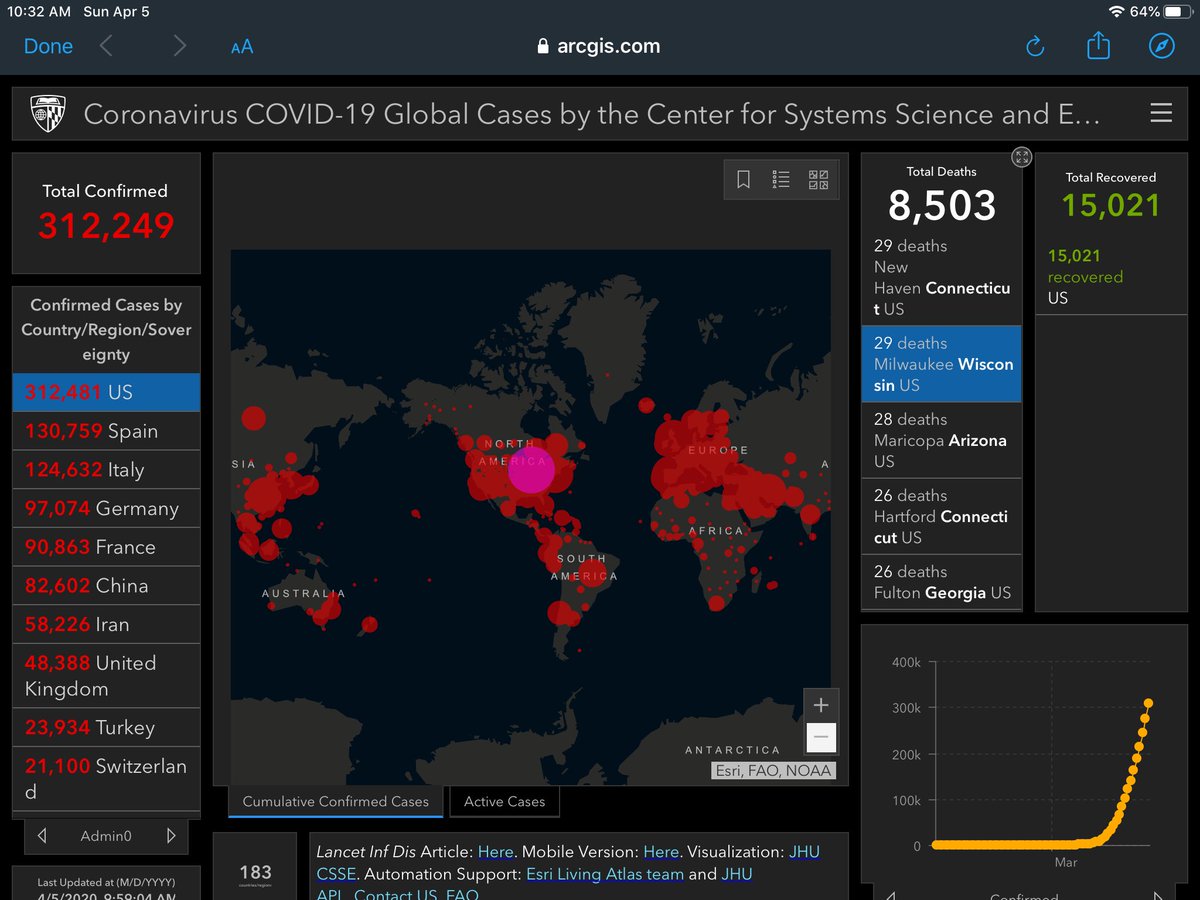Image resolution: width=1200 pixels, height=900 pixels.
Task: Open the AA text size menu
Action: pos(242,47)
